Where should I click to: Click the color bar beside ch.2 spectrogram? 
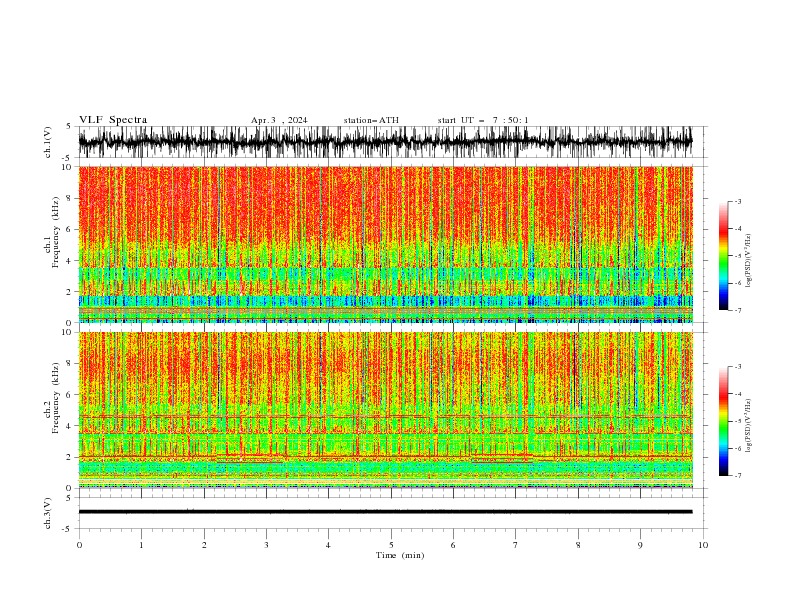(723, 421)
